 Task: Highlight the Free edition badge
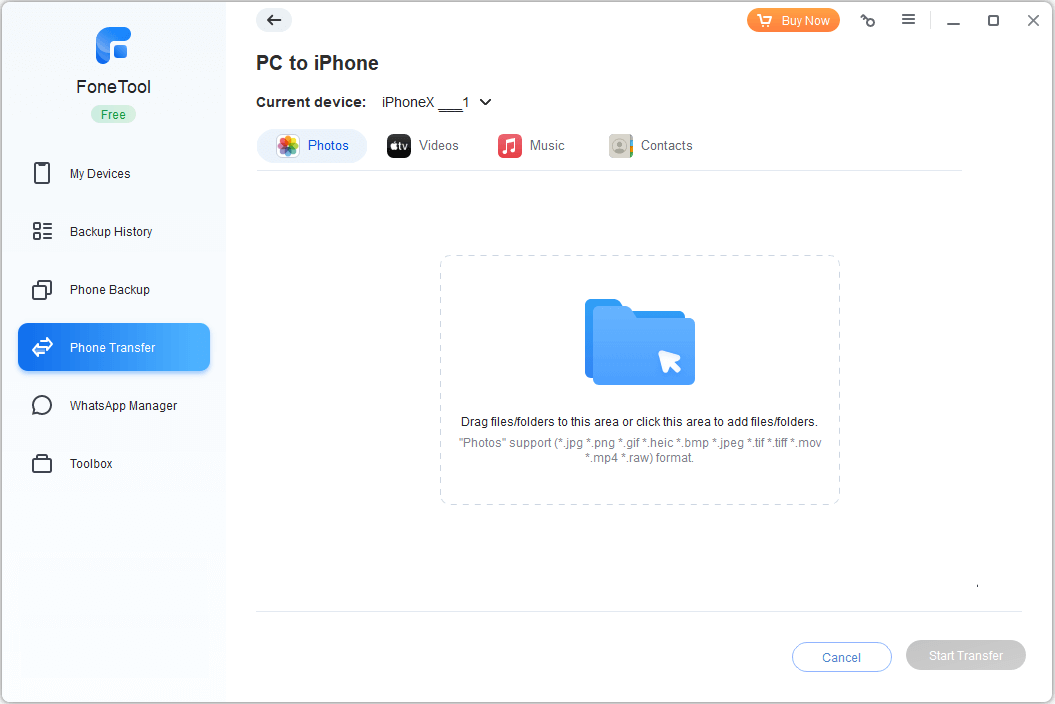coord(113,114)
